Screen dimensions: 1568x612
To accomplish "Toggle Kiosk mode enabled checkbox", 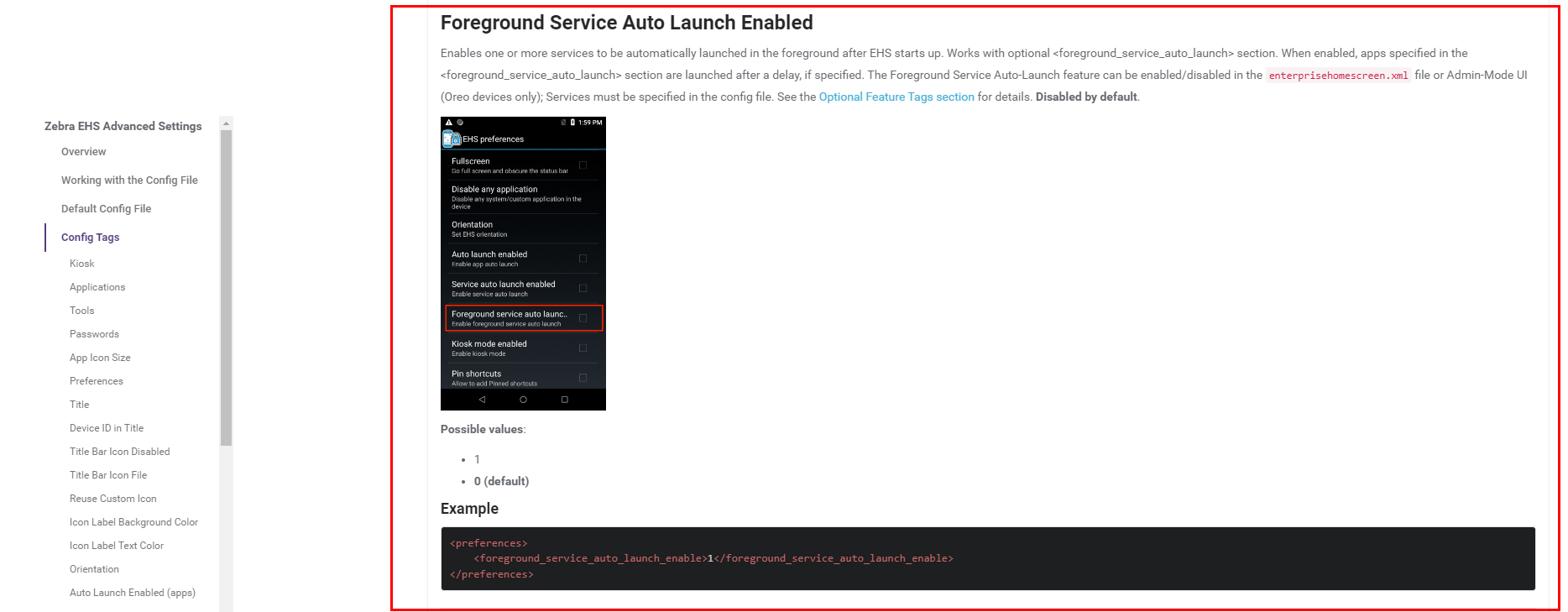I will point(583,348).
